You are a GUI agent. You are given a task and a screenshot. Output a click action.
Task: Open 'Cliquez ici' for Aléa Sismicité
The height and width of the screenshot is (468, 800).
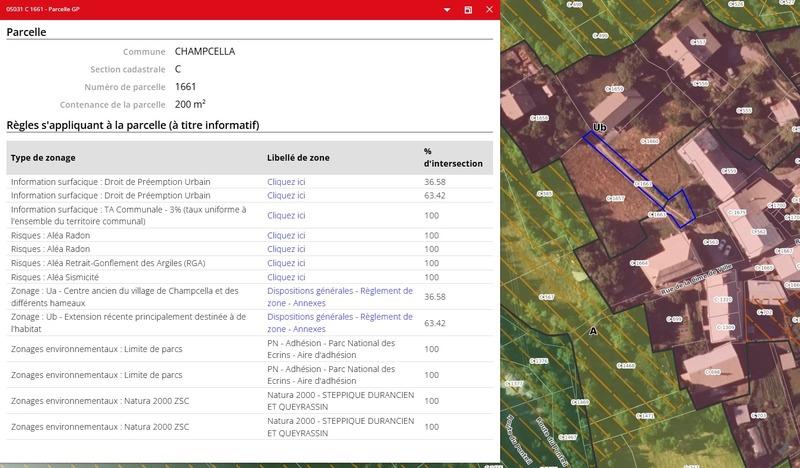coord(286,277)
